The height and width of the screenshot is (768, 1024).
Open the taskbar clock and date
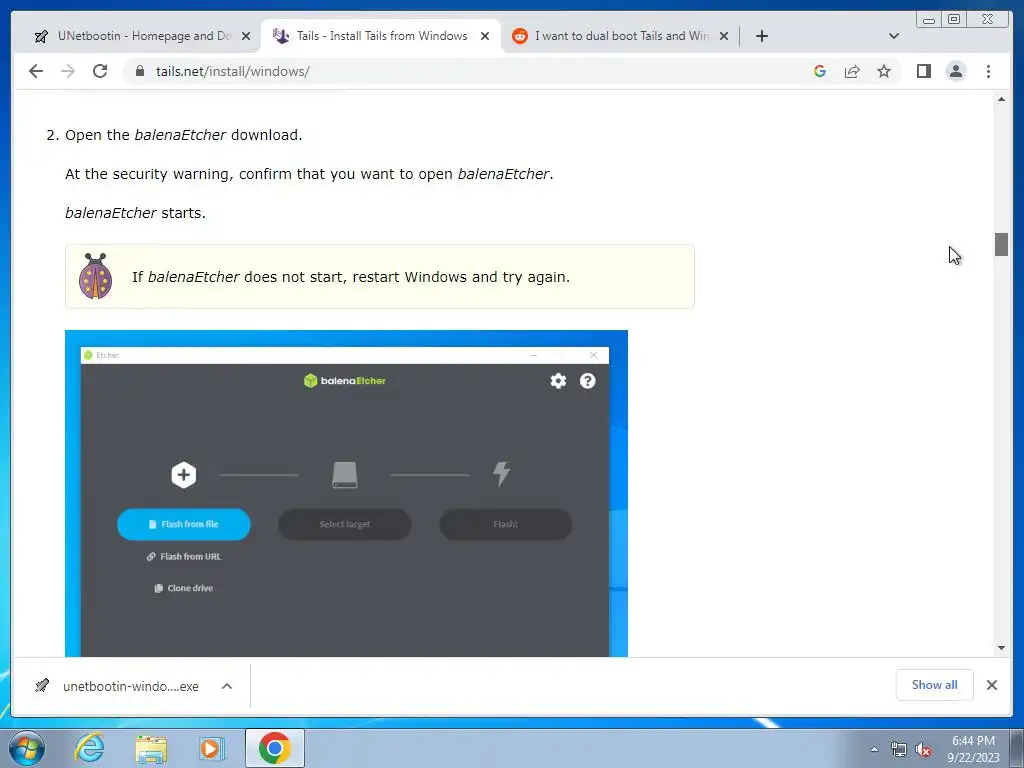[973, 749]
